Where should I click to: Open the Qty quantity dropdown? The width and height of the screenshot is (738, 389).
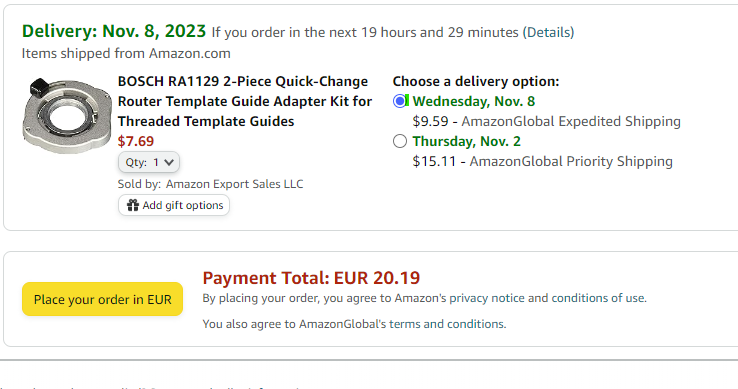(x=149, y=162)
